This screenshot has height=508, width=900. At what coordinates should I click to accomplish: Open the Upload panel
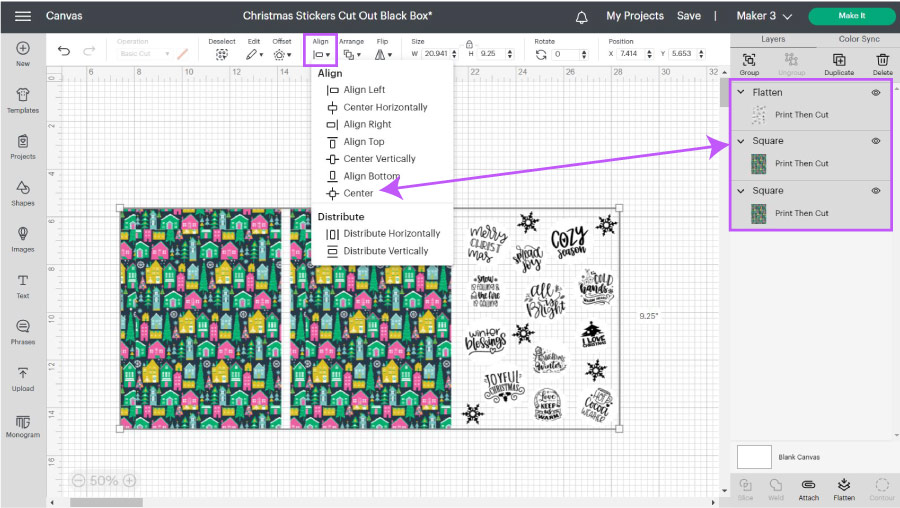(22, 378)
